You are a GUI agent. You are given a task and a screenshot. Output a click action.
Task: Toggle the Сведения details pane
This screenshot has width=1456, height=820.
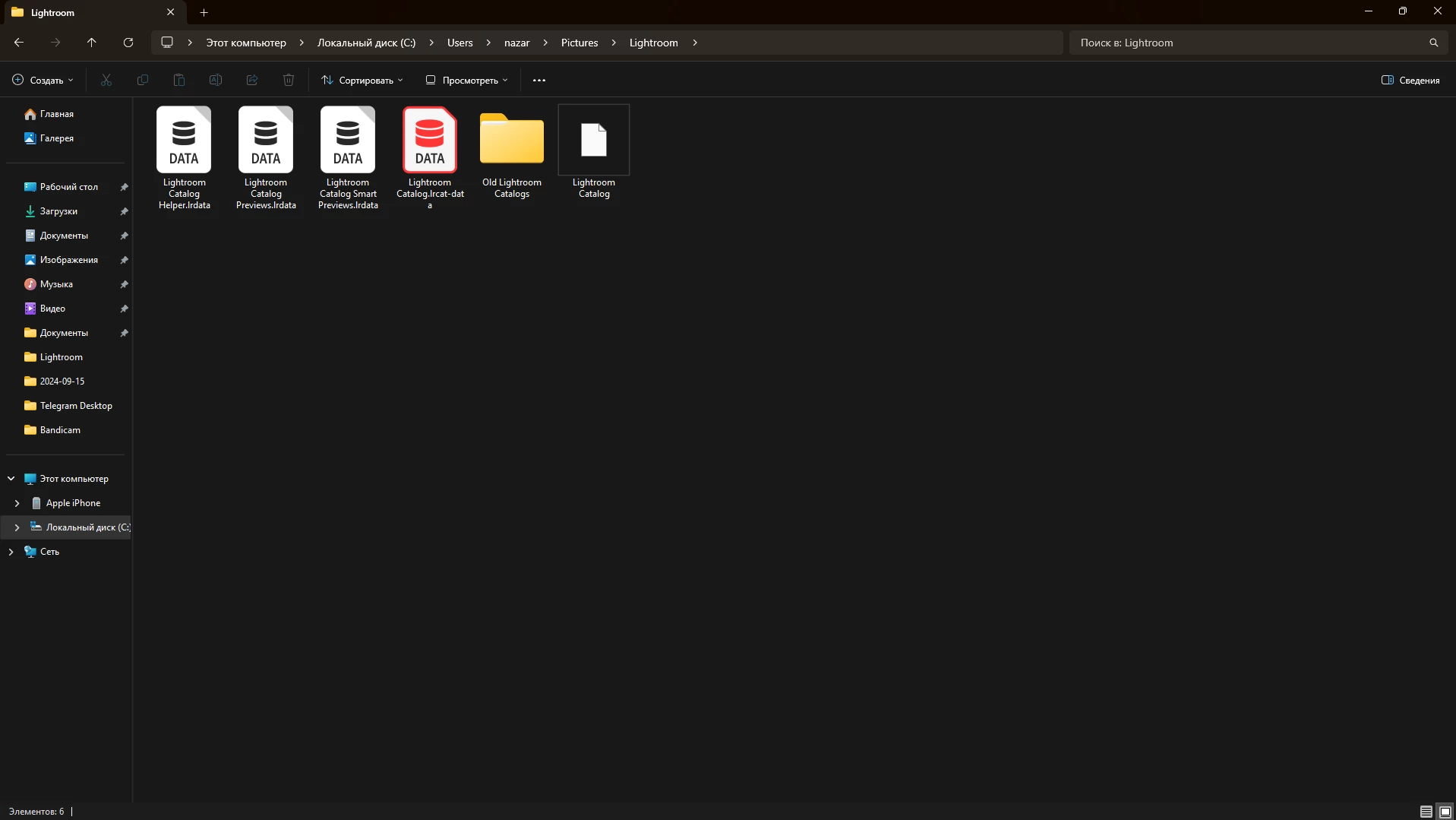pos(1410,80)
